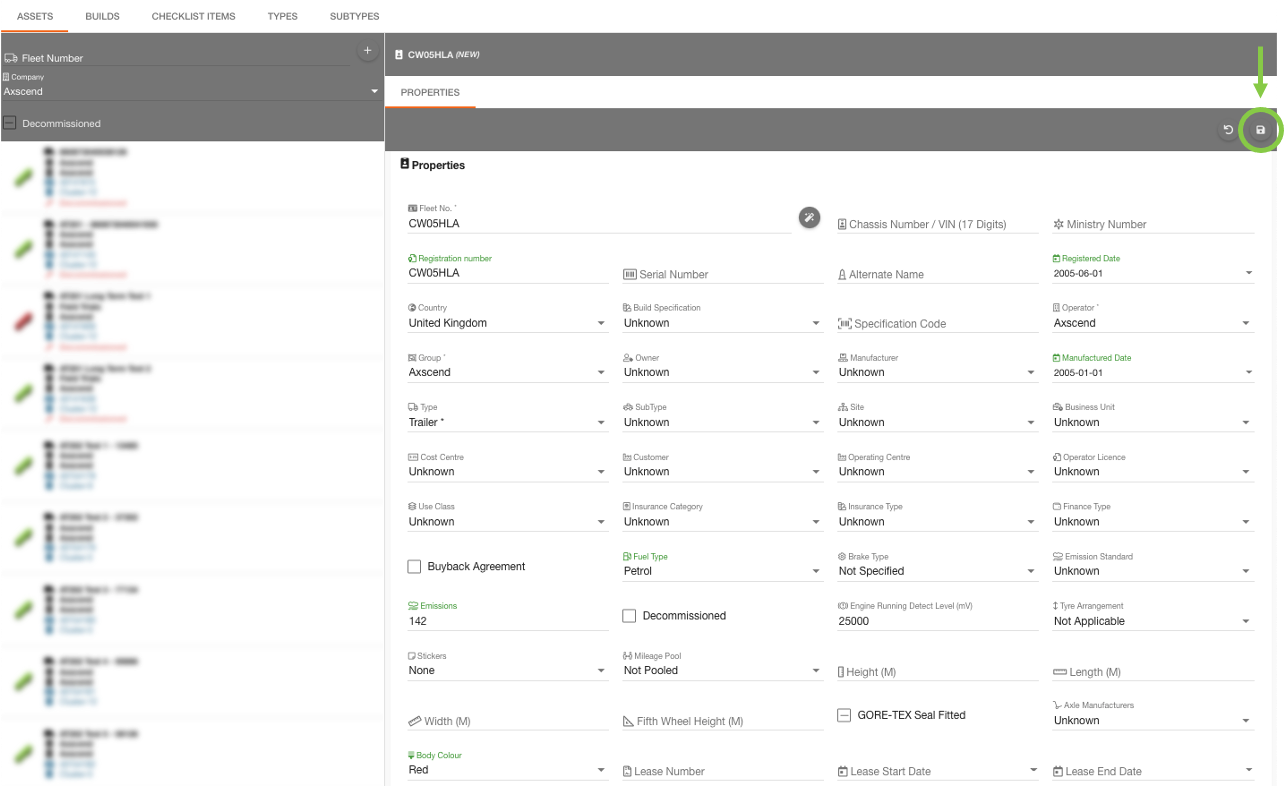Switch to the Builds tab
The image size is (1287, 792).
pos(102,17)
